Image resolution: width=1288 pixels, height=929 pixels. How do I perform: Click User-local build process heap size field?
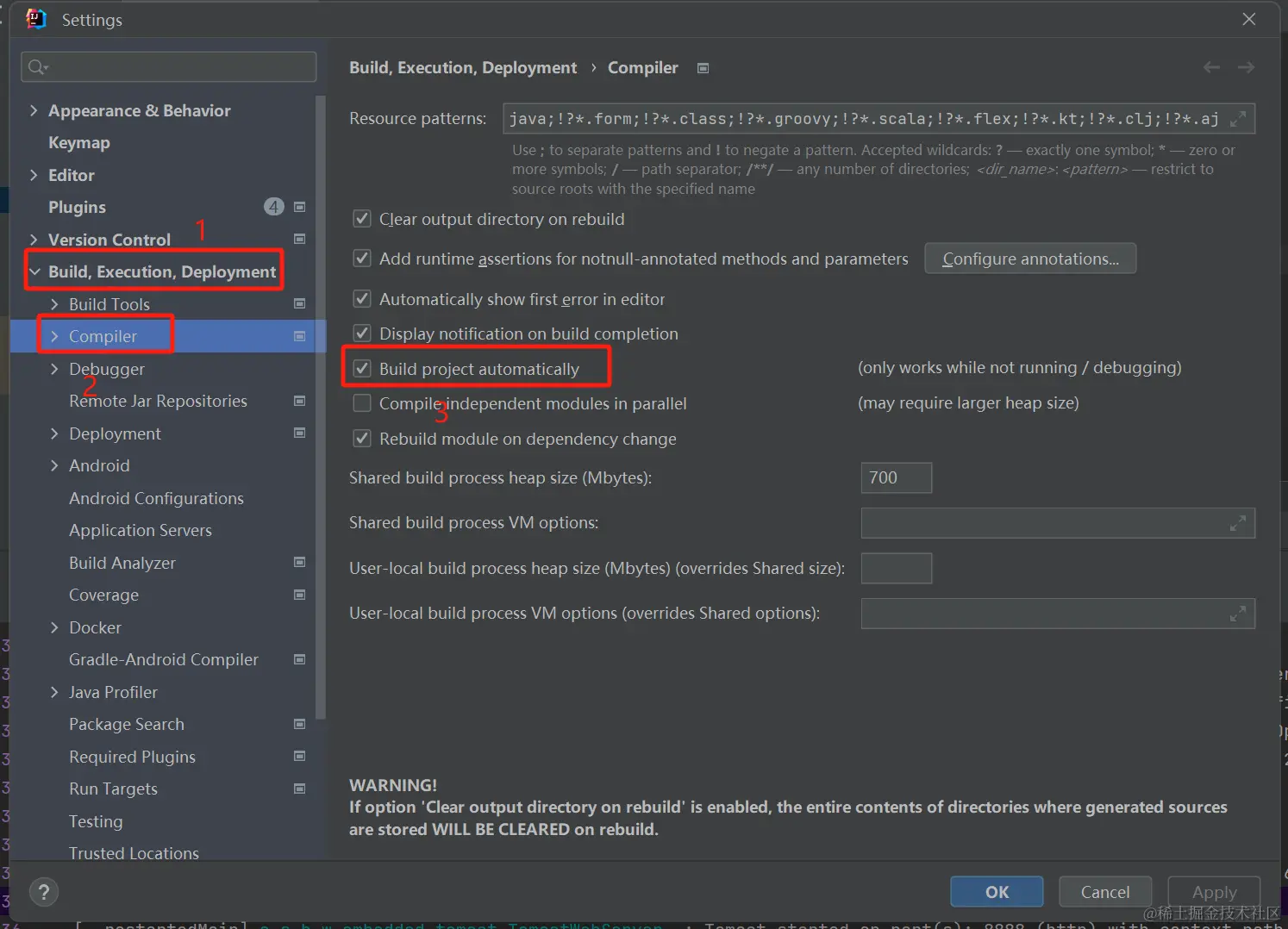pos(897,569)
